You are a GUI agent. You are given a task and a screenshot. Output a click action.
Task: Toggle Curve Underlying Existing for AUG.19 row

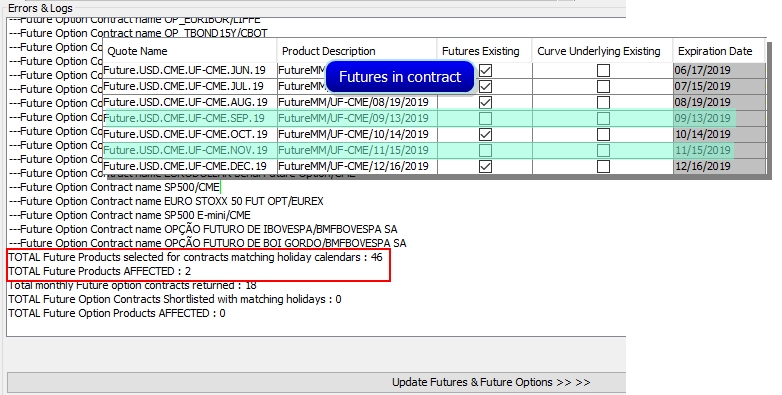[603, 103]
